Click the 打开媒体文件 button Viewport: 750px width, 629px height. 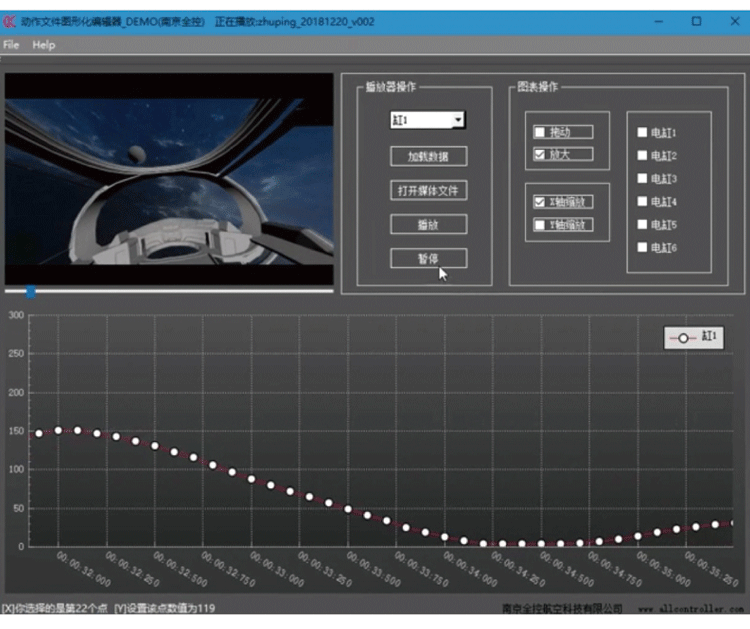click(x=428, y=190)
